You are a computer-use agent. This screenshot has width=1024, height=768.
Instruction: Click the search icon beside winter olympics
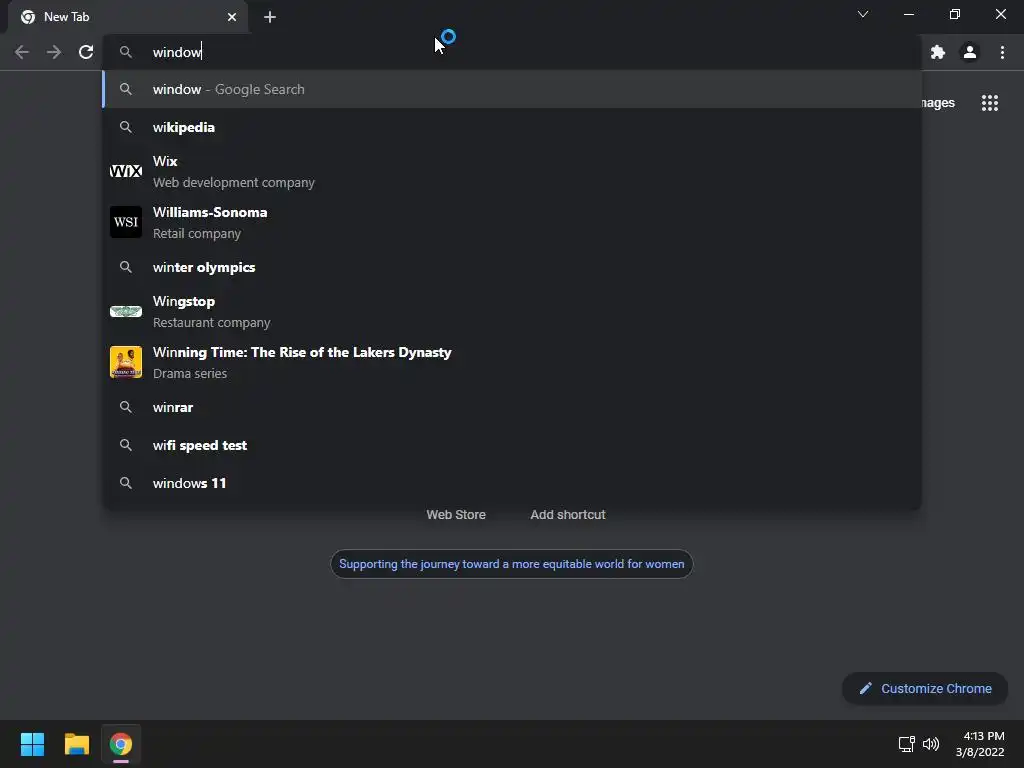coord(125,267)
